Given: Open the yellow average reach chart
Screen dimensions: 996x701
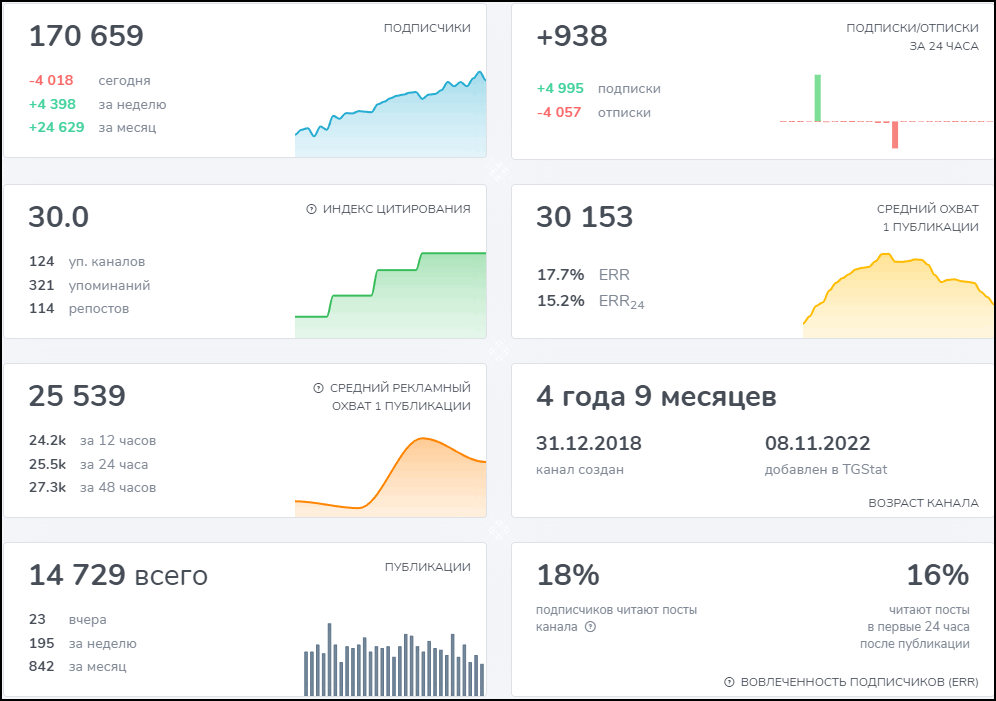Looking at the screenshot, I should 899,295.
